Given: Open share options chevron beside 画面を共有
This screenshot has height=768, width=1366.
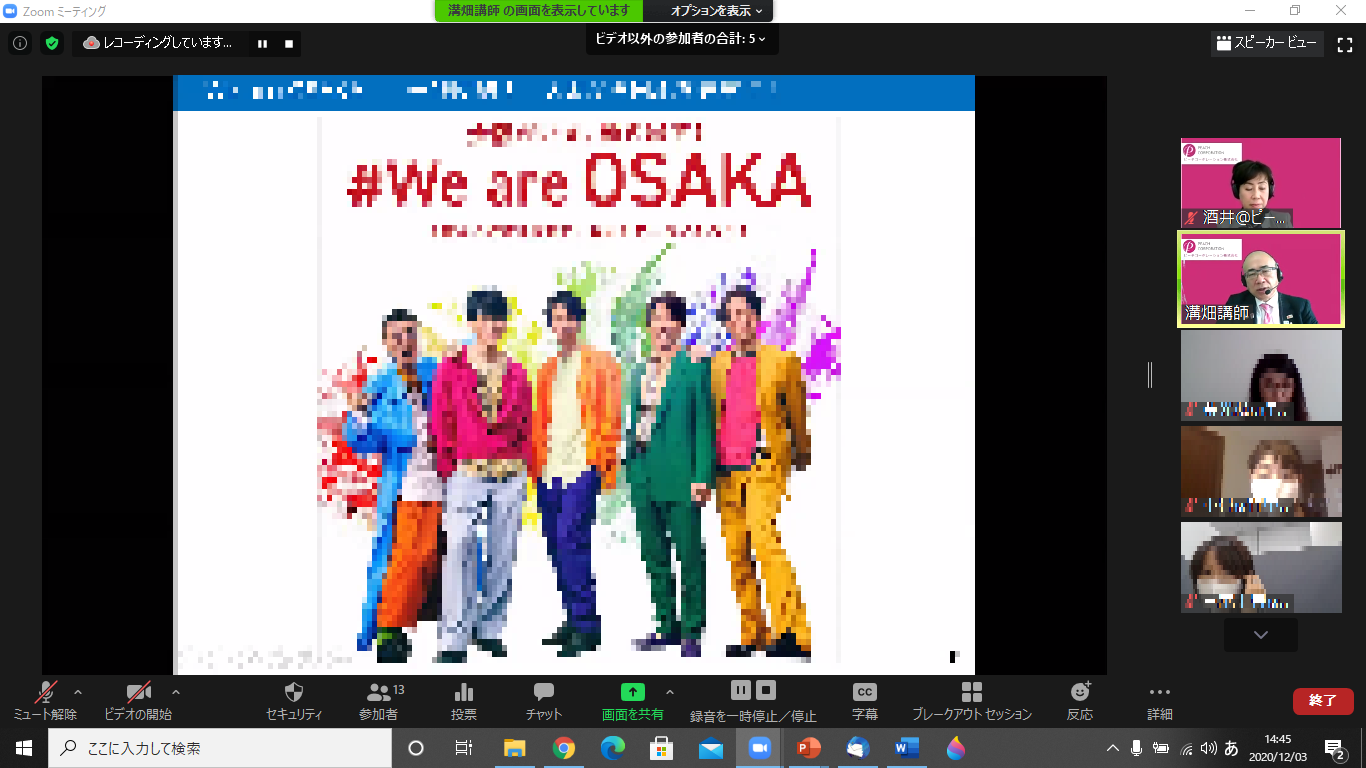Looking at the screenshot, I should pos(670,692).
